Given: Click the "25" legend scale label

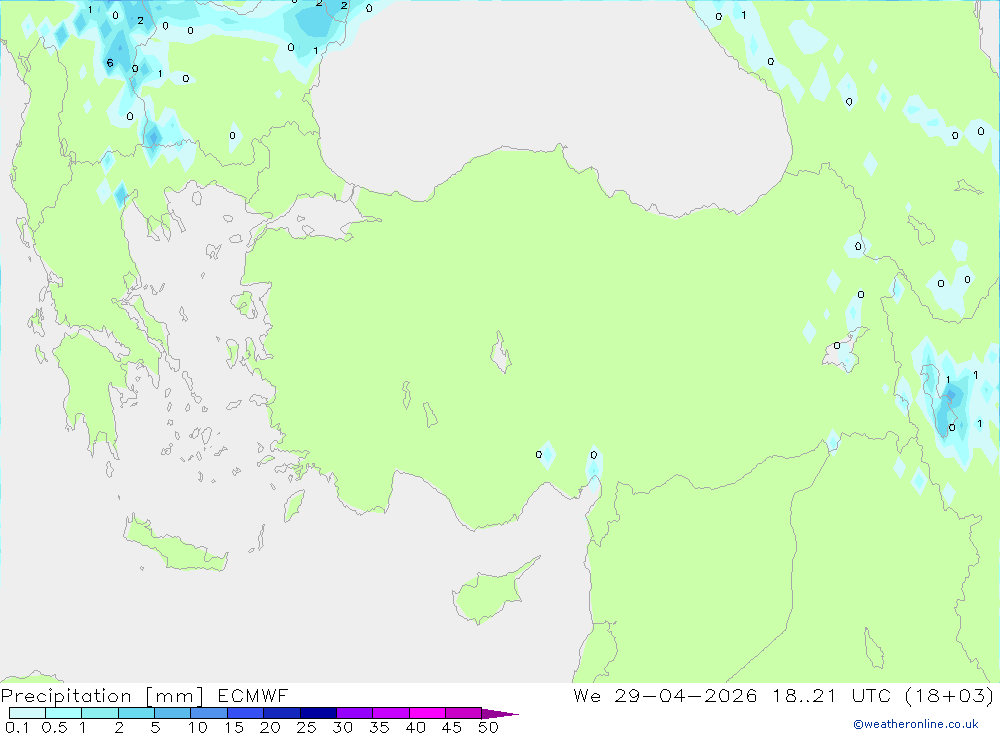Looking at the screenshot, I should [306, 727].
